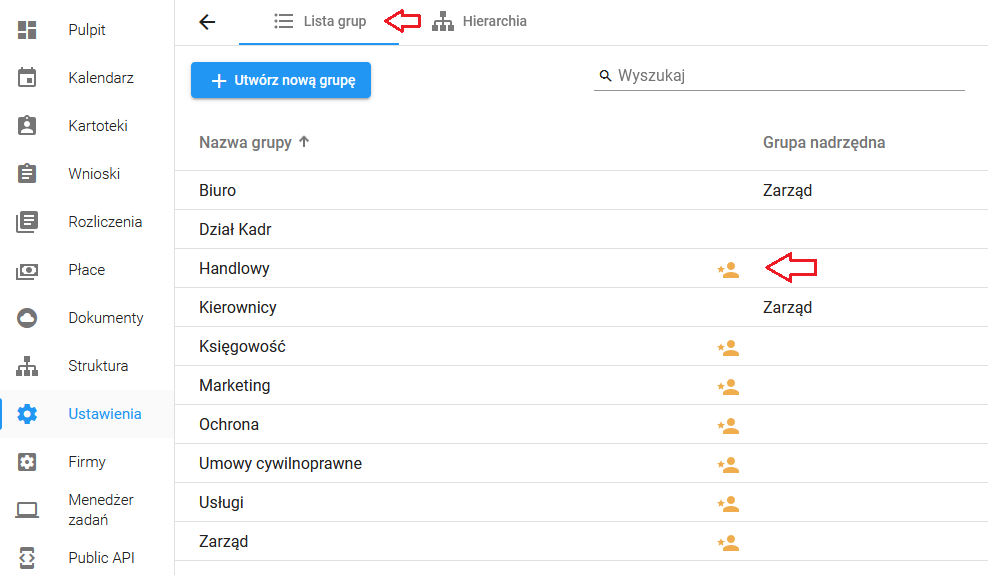
Task: Select the Lista grup tab
Action: [319, 22]
